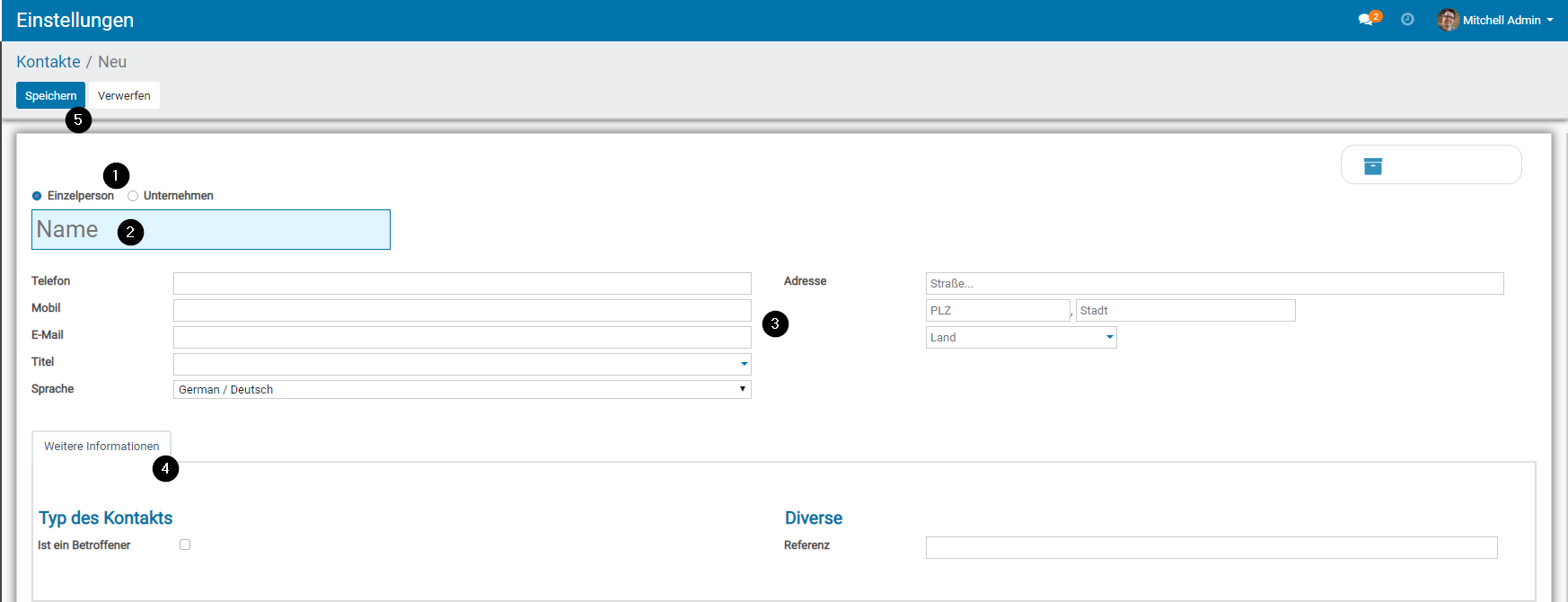The width and height of the screenshot is (1568, 602).
Task: Expand the Titel dropdown
Action: (x=744, y=364)
